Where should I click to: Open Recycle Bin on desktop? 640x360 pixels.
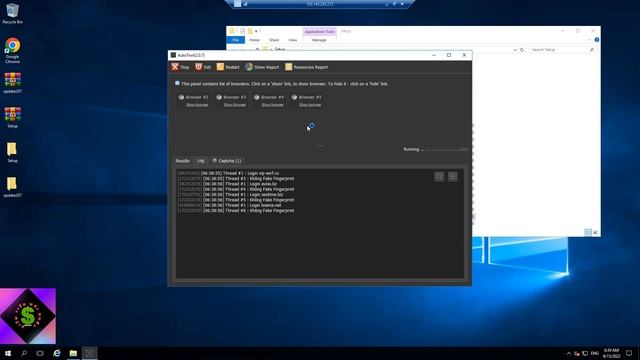(12, 13)
